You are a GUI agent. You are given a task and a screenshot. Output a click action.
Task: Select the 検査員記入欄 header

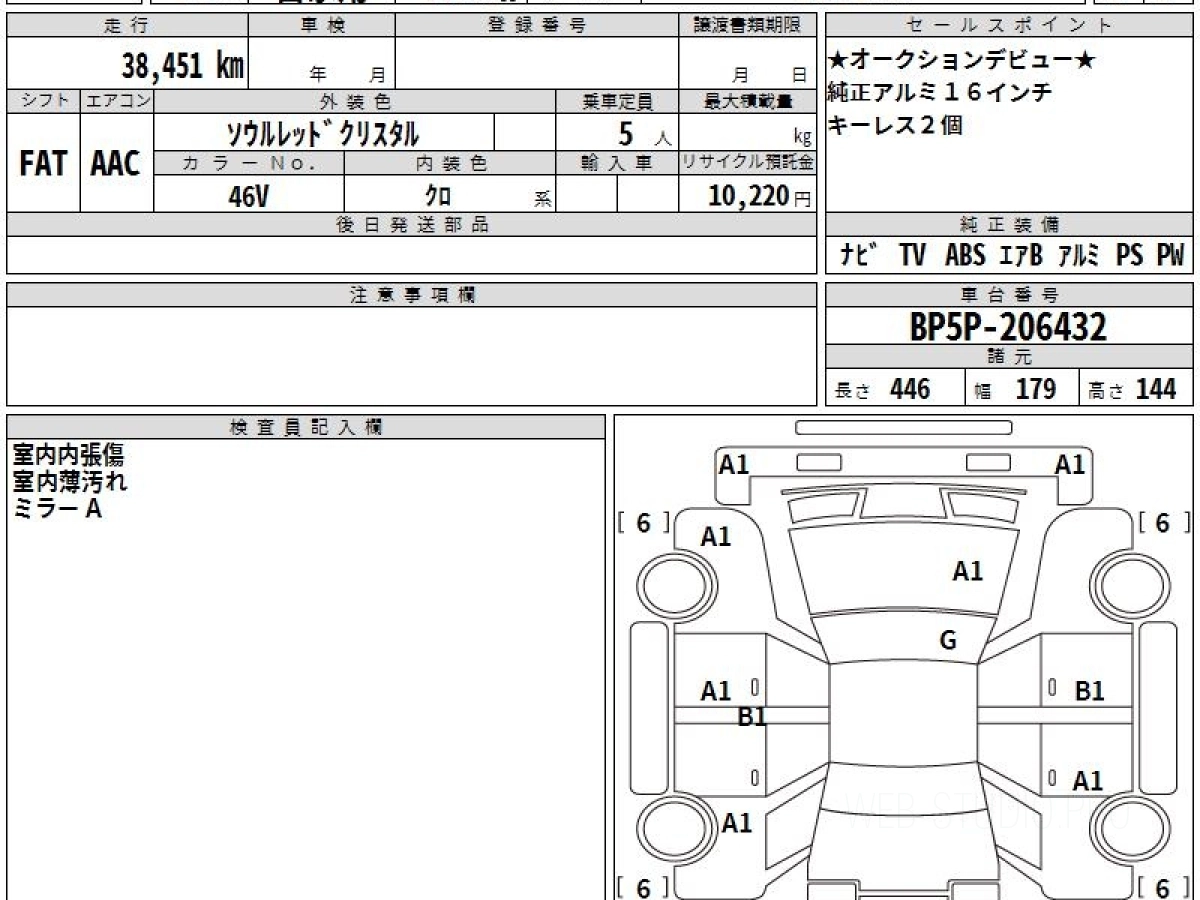tap(306, 427)
